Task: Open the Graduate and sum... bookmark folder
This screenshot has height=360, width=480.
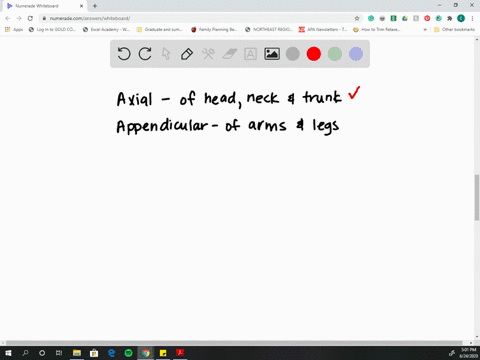Action: [x=159, y=29]
